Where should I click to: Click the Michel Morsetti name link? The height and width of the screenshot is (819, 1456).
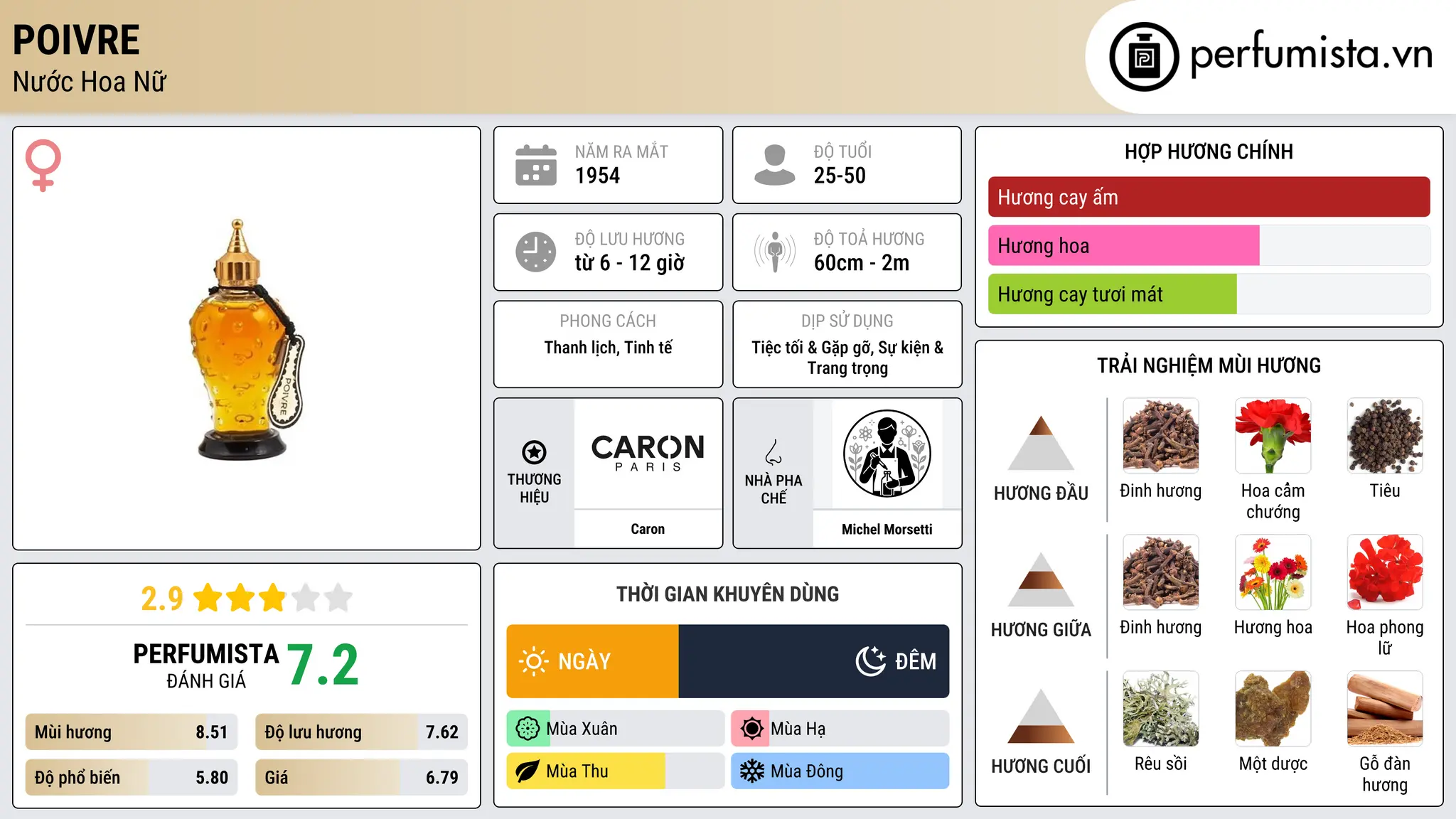887,529
